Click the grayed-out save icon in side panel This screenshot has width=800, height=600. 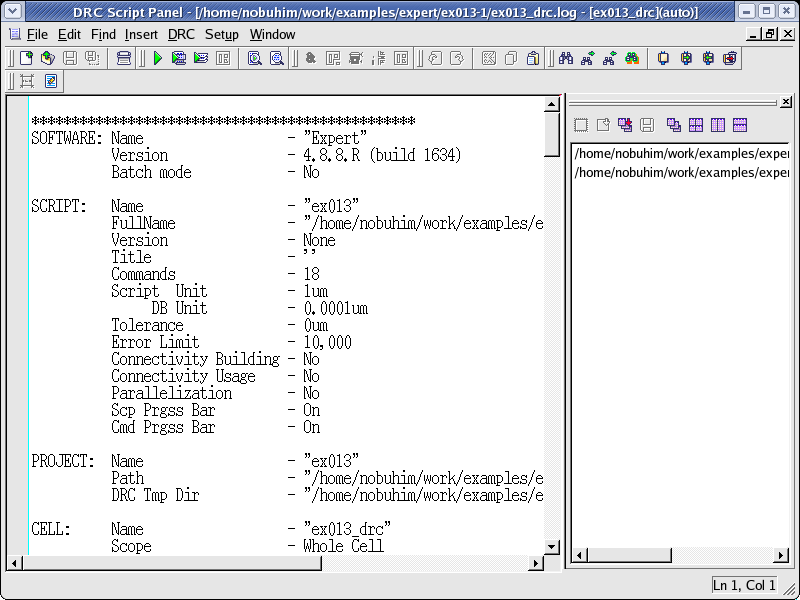647,125
